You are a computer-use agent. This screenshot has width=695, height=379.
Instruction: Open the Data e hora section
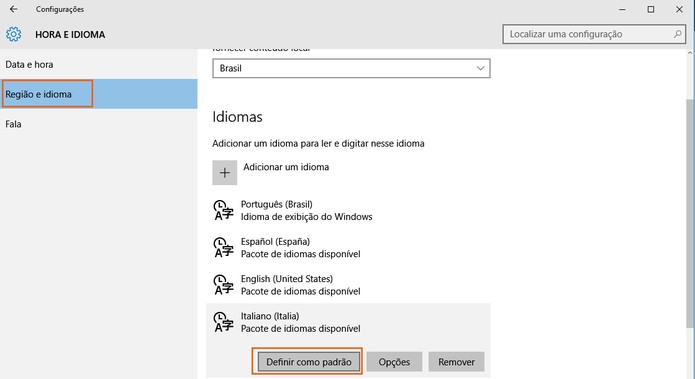(98, 64)
